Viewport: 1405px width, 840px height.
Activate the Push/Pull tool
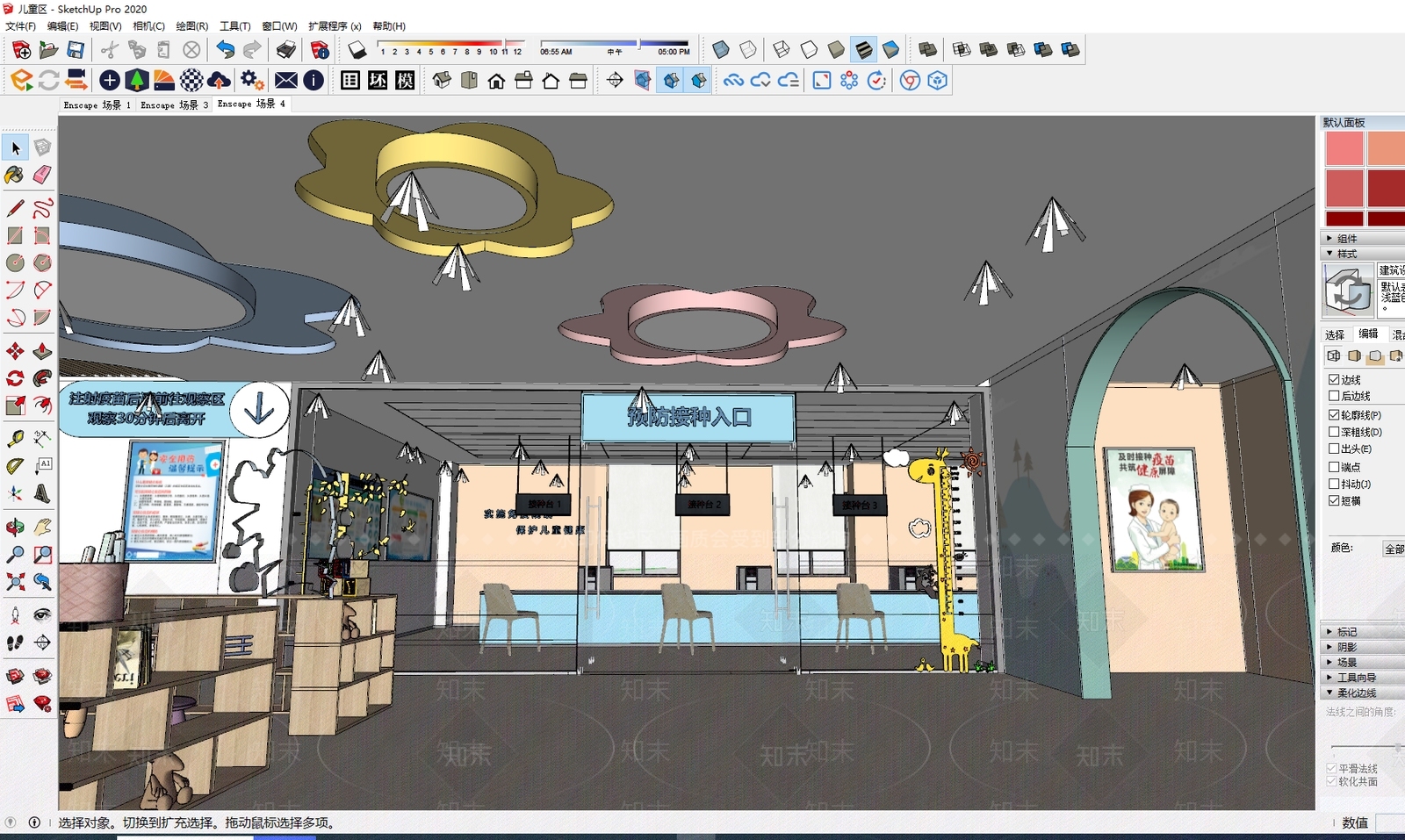click(x=42, y=352)
